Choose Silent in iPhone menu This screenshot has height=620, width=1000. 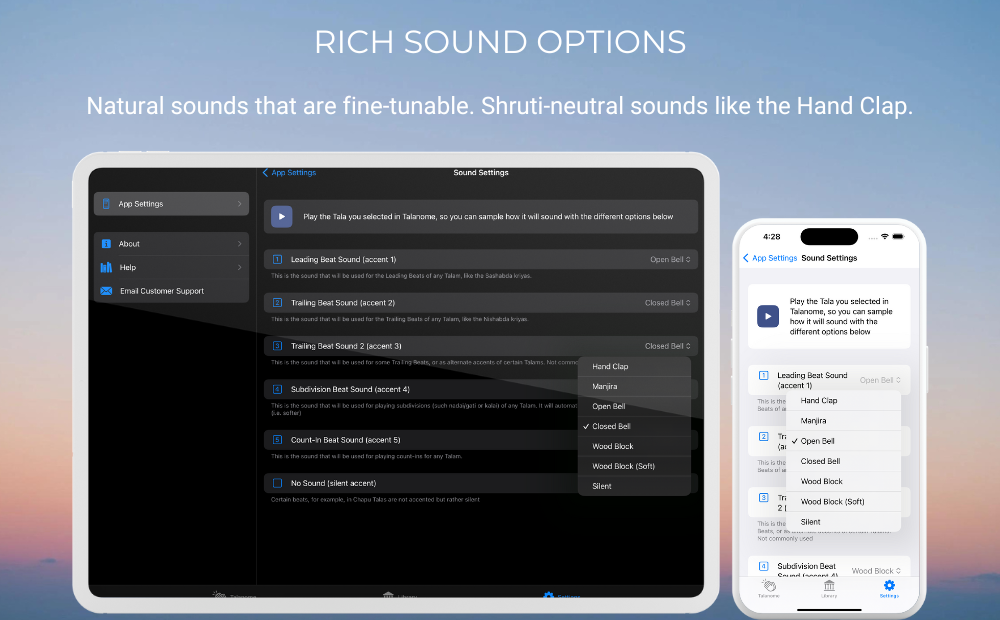pos(843,522)
